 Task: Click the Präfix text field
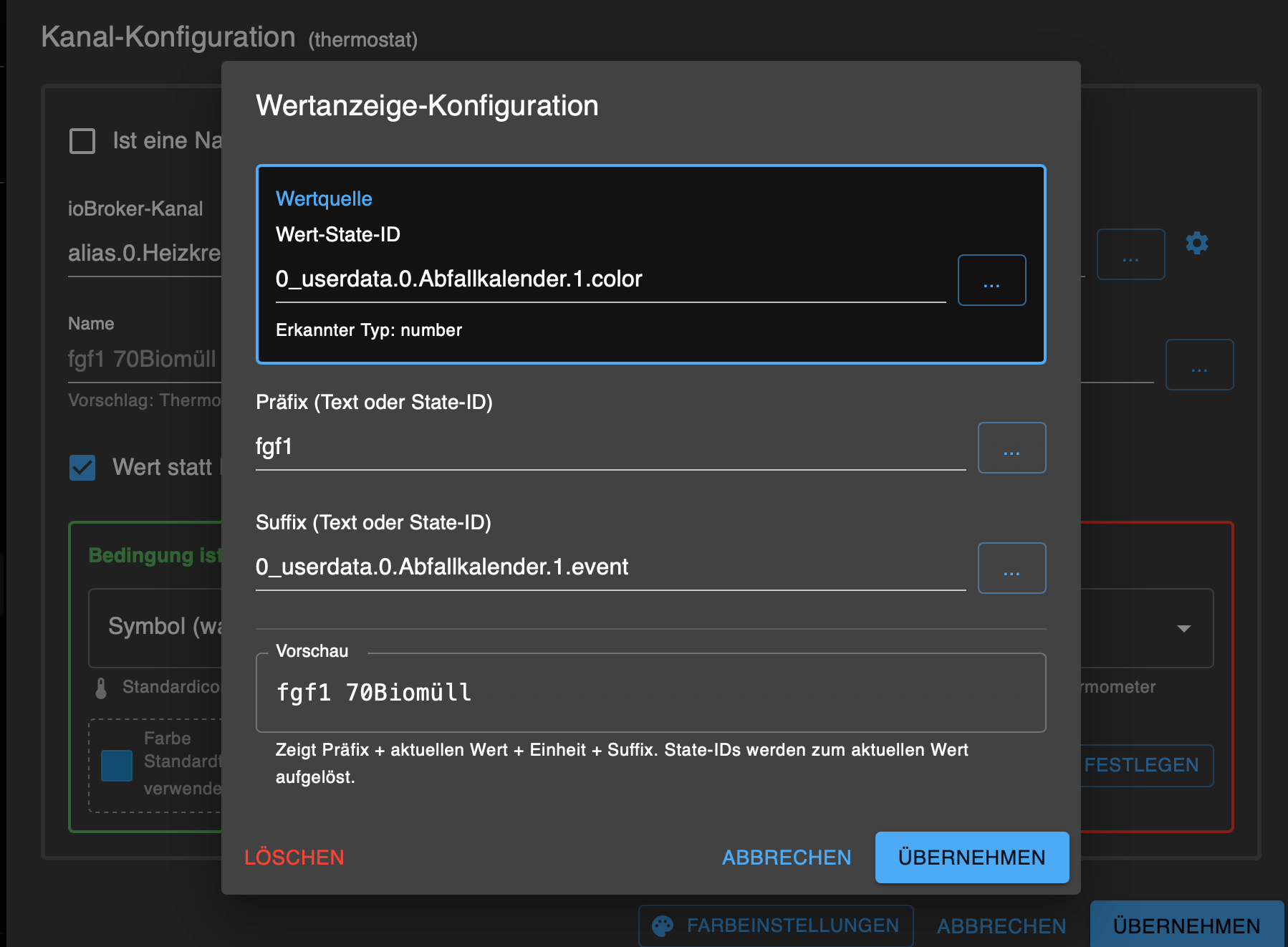(609, 447)
